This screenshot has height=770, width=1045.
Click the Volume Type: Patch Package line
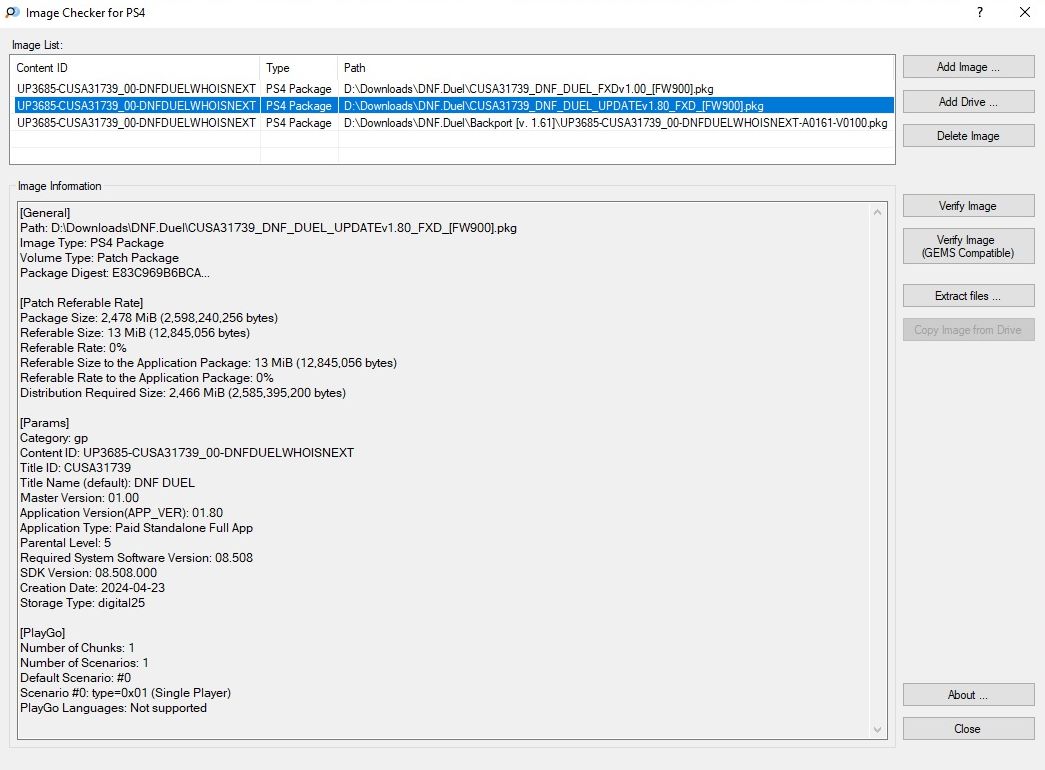[x=99, y=258]
